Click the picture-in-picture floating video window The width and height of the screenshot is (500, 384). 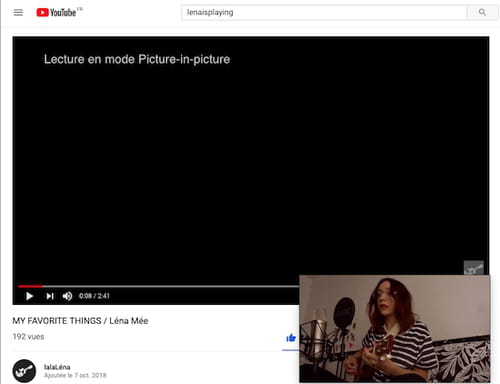[395, 329]
